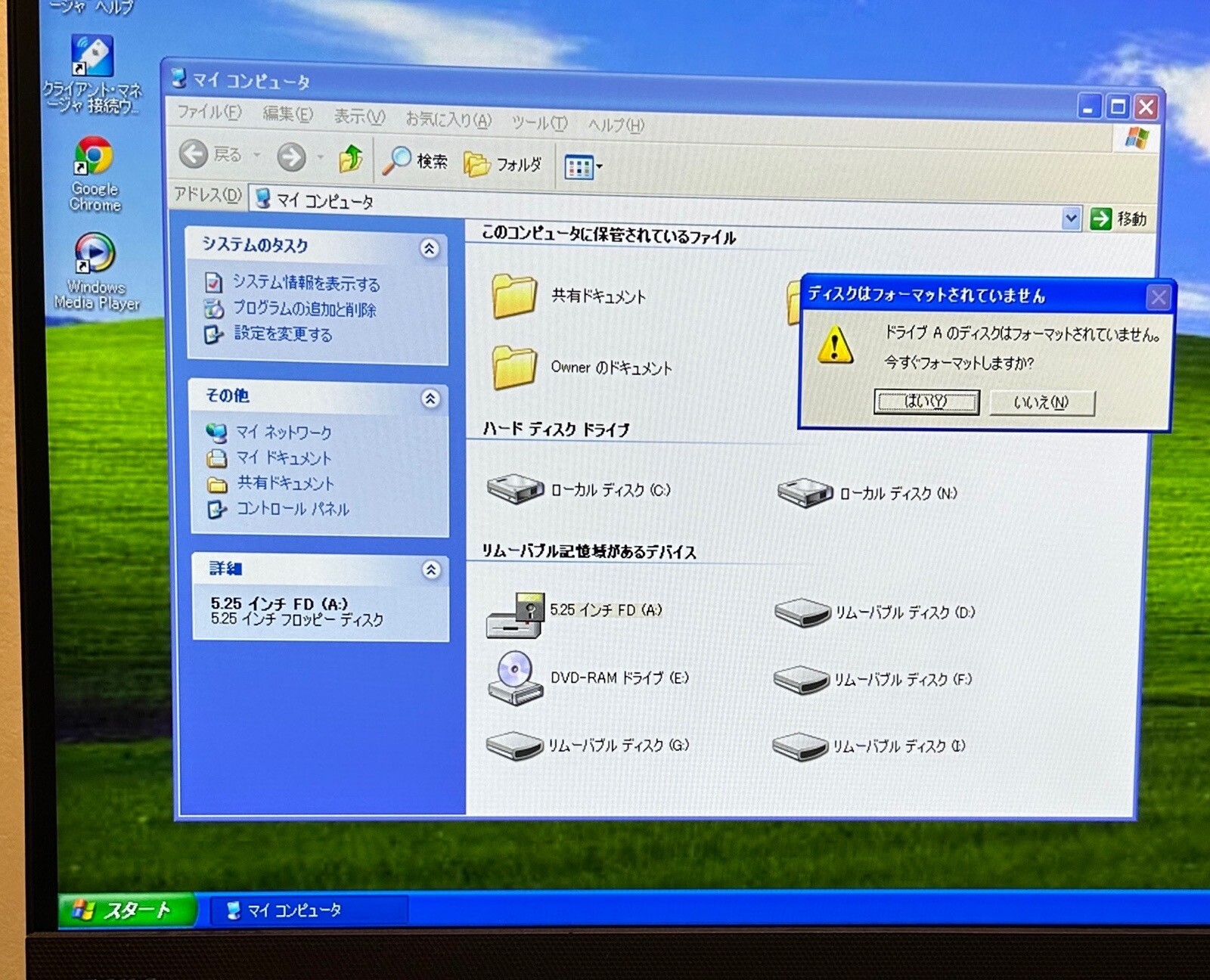
Task: Collapse the その他 panel
Action: tap(430, 399)
